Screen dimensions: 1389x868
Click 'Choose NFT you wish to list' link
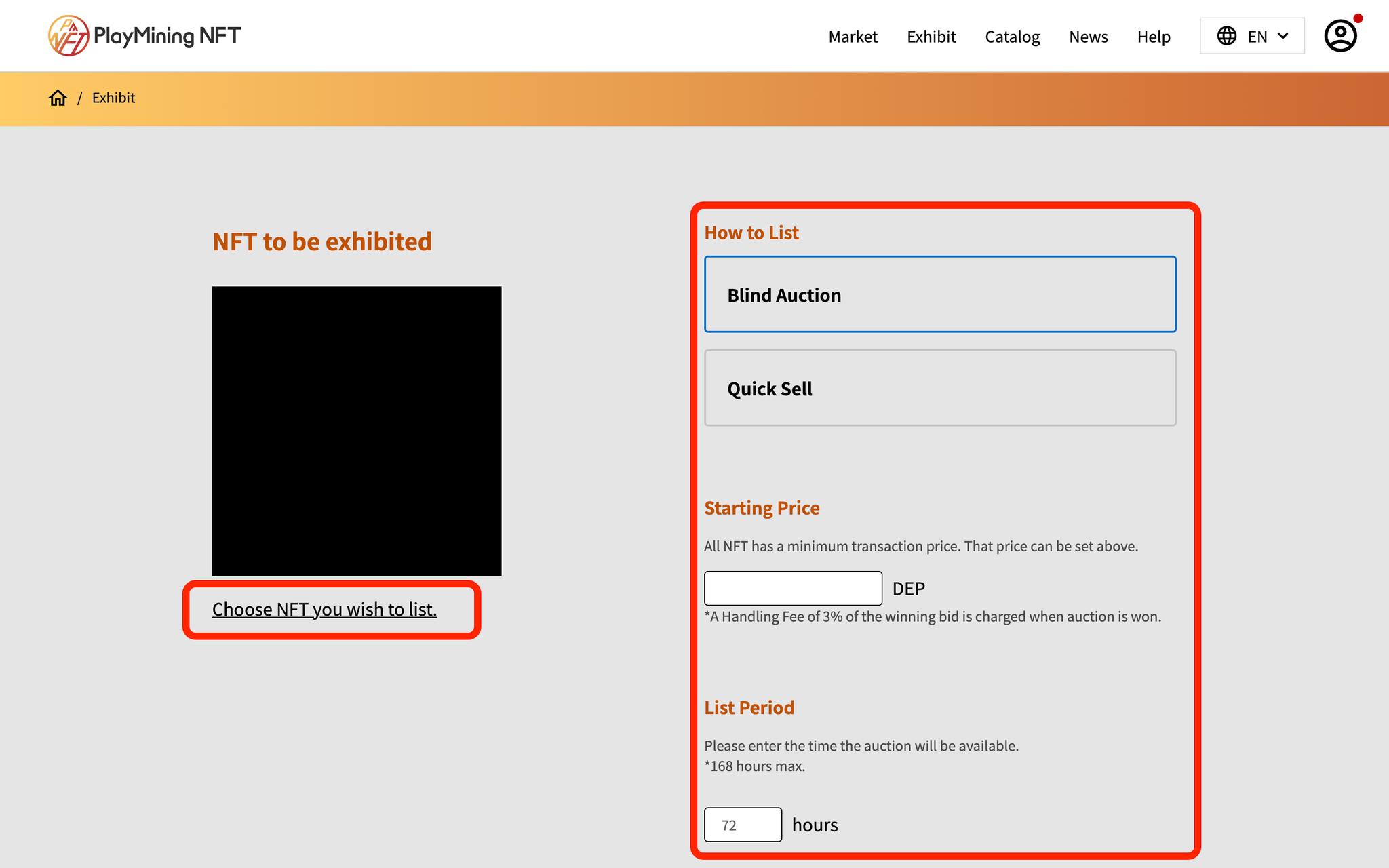(x=324, y=609)
